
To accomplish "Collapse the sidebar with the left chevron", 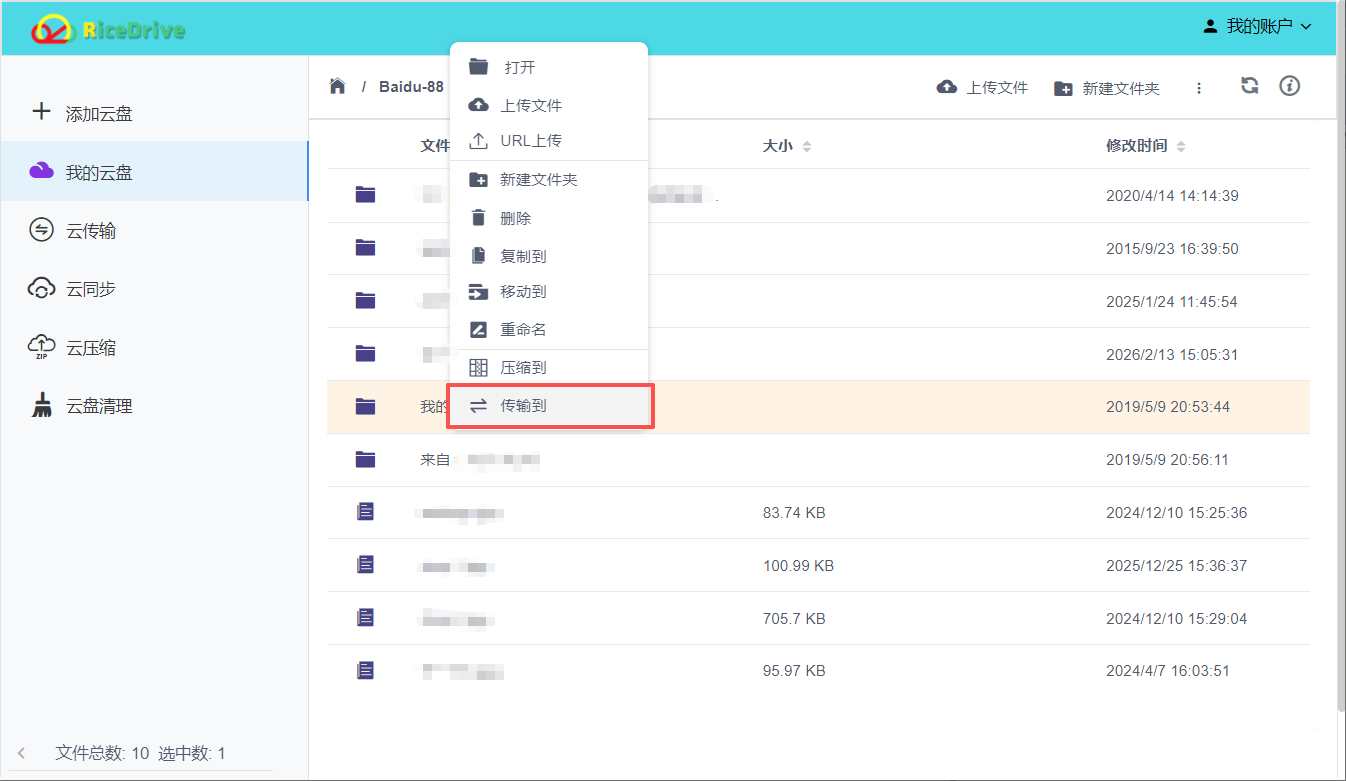I will coord(22,753).
